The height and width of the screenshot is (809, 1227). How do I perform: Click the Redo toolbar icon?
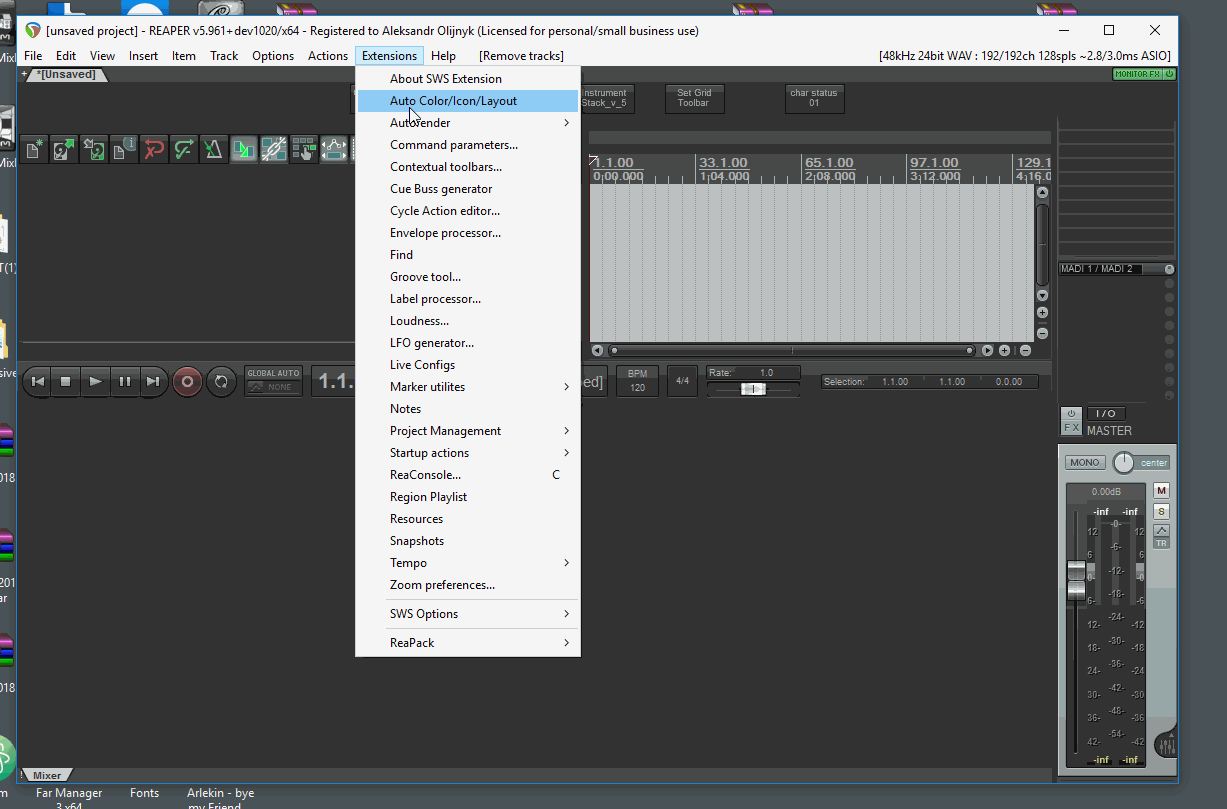tap(184, 150)
